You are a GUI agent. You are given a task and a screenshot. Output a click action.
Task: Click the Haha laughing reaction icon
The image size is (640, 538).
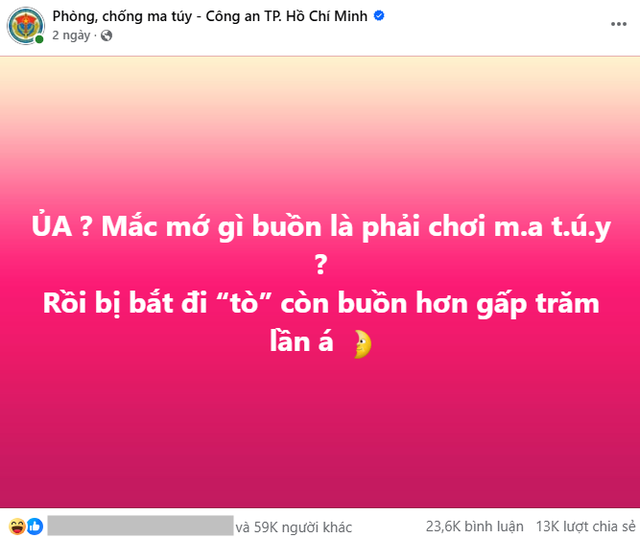point(17,527)
